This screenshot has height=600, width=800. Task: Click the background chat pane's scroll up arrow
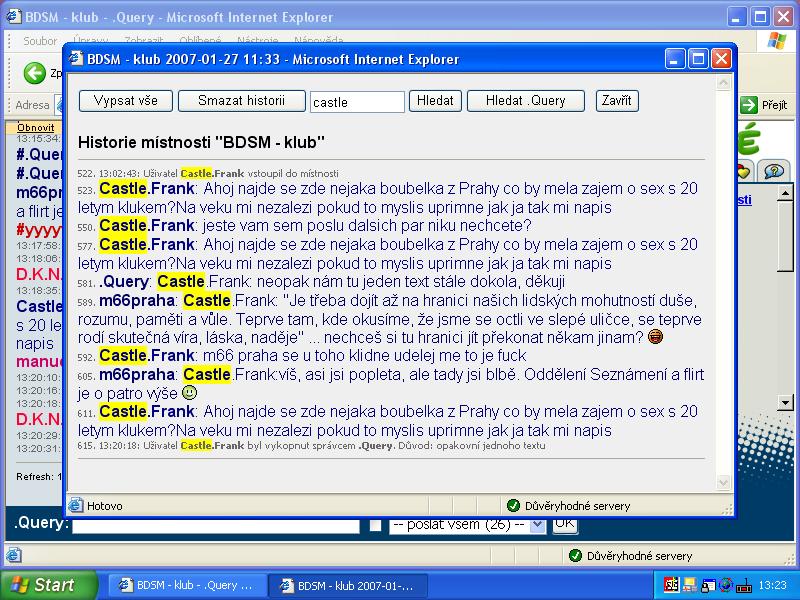pos(785,193)
